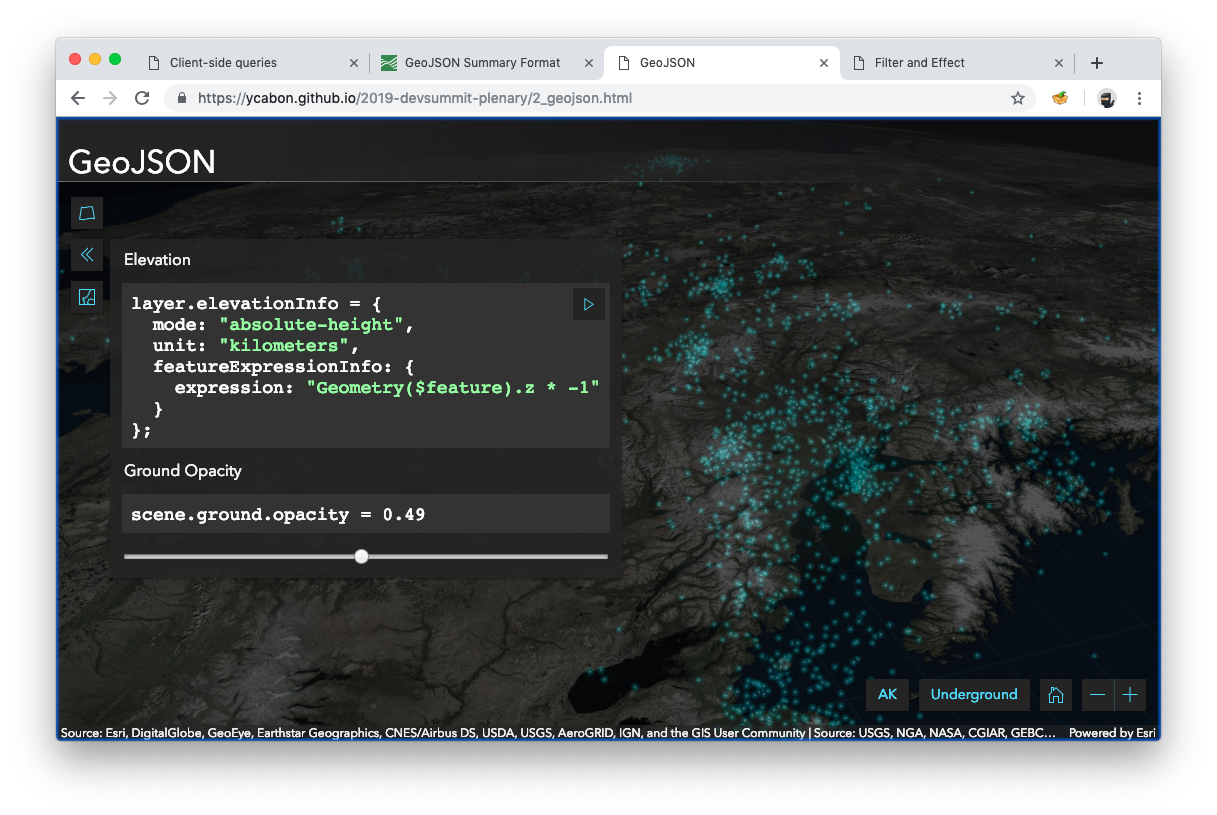Collapse the panel using the double-chevron icon

coord(87,254)
